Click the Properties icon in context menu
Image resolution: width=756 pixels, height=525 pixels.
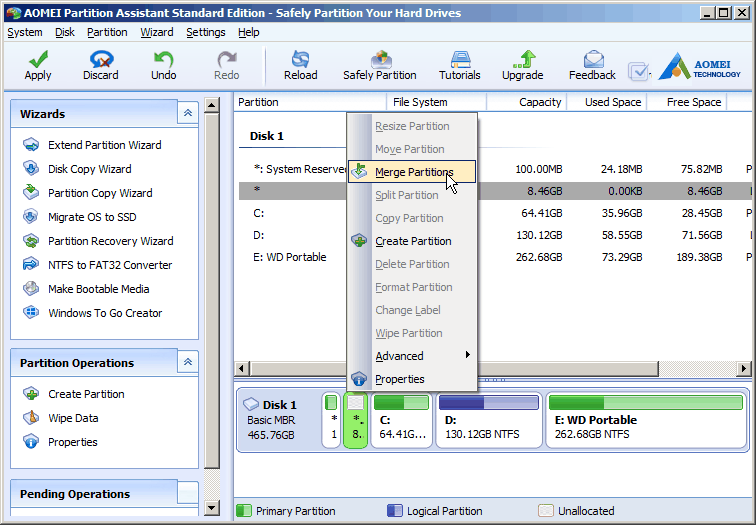click(x=359, y=379)
